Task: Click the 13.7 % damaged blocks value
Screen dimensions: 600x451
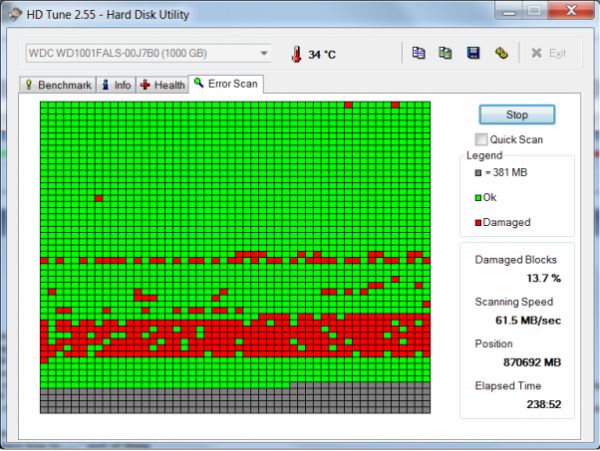Action: 543,278
